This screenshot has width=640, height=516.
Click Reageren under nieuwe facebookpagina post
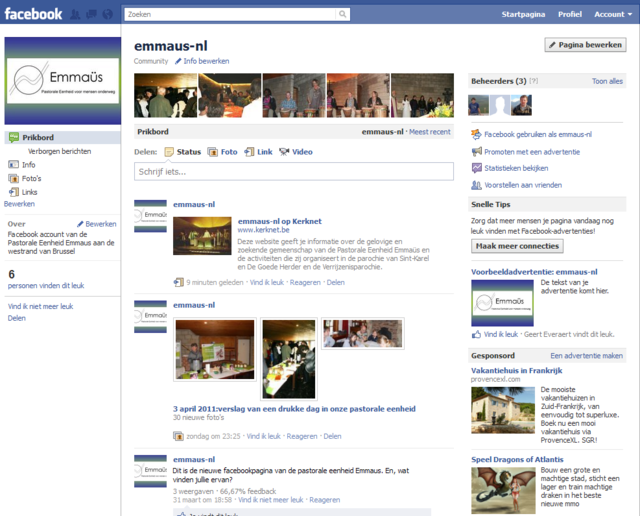tap(324, 500)
